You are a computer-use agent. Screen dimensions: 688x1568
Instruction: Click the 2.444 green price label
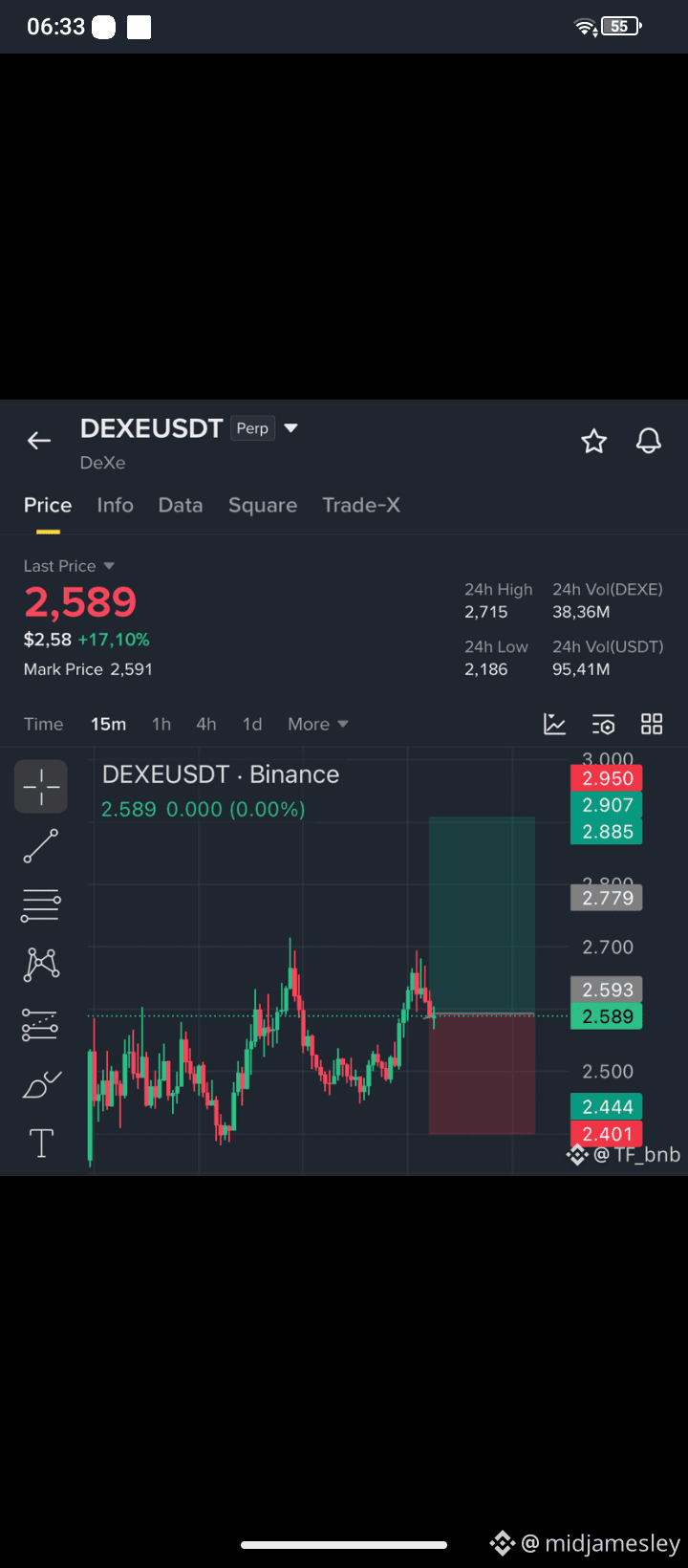tap(607, 1107)
